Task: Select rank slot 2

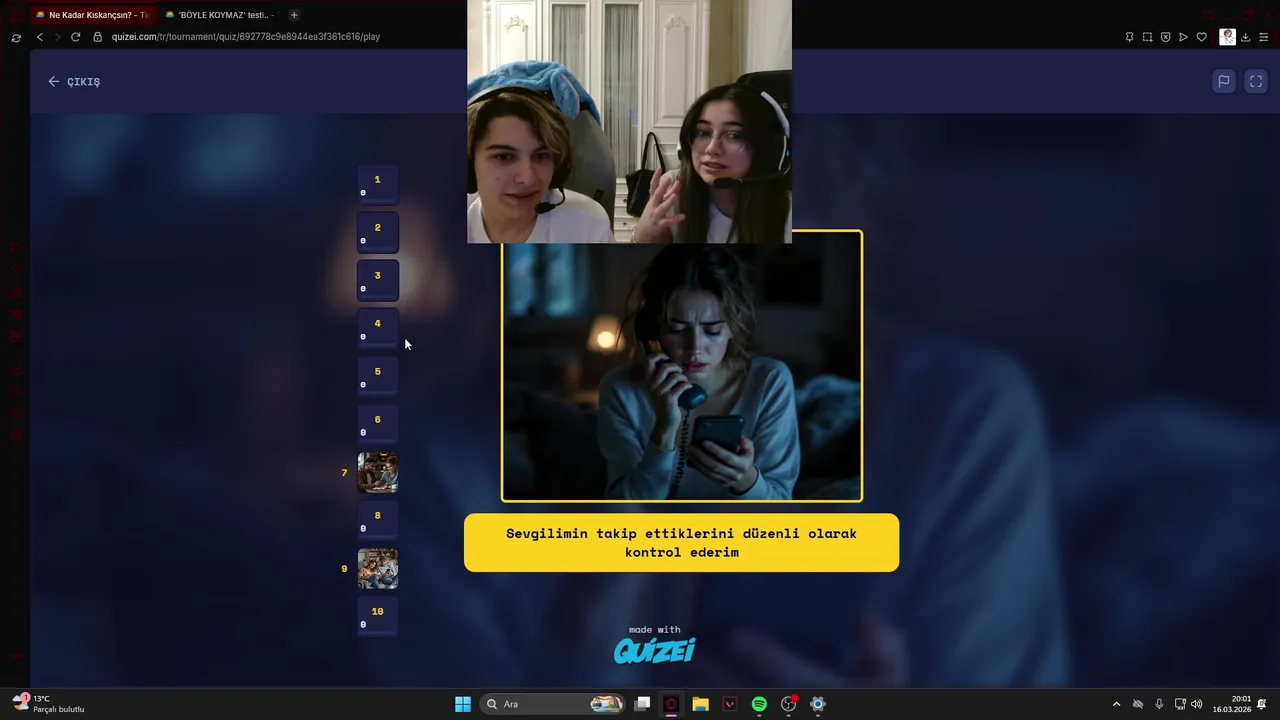Action: coord(378,232)
